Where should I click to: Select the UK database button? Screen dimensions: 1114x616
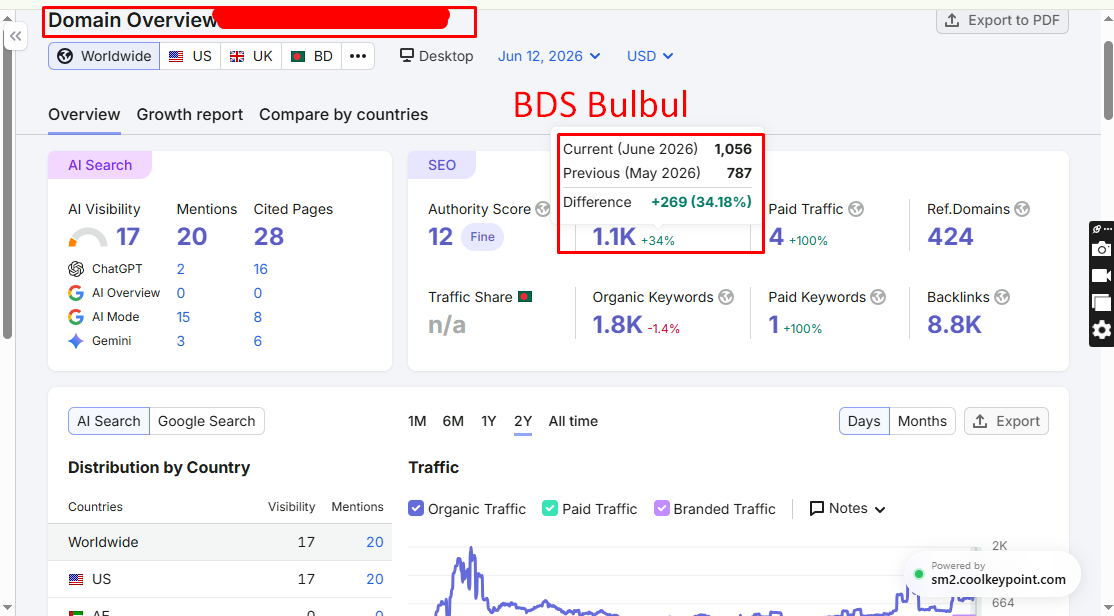[252, 56]
